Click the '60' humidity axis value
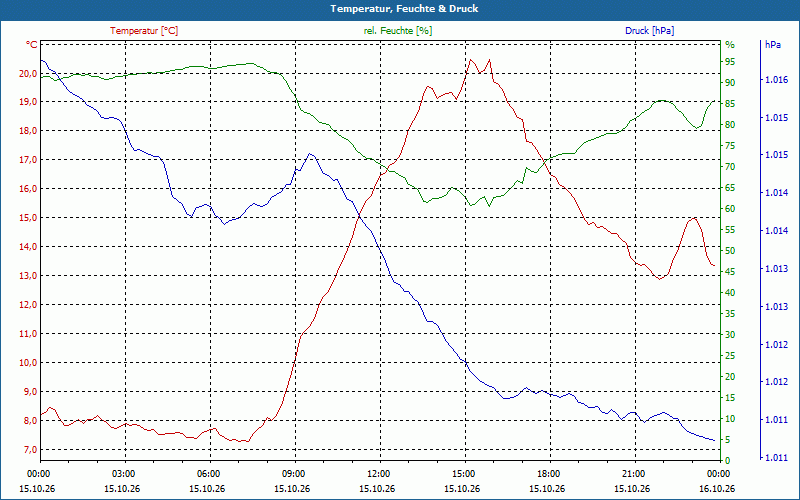This screenshot has width=800, height=500. point(730,209)
